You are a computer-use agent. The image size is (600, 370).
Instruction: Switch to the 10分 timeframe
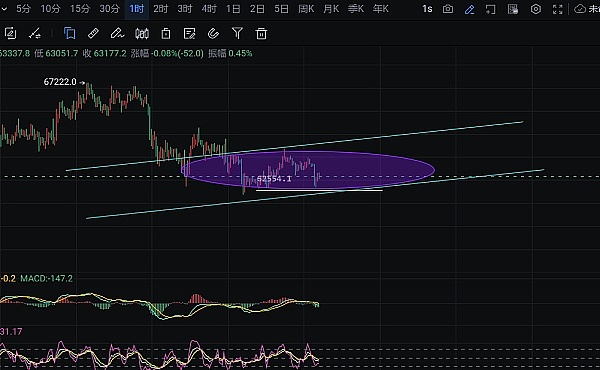(x=50, y=9)
